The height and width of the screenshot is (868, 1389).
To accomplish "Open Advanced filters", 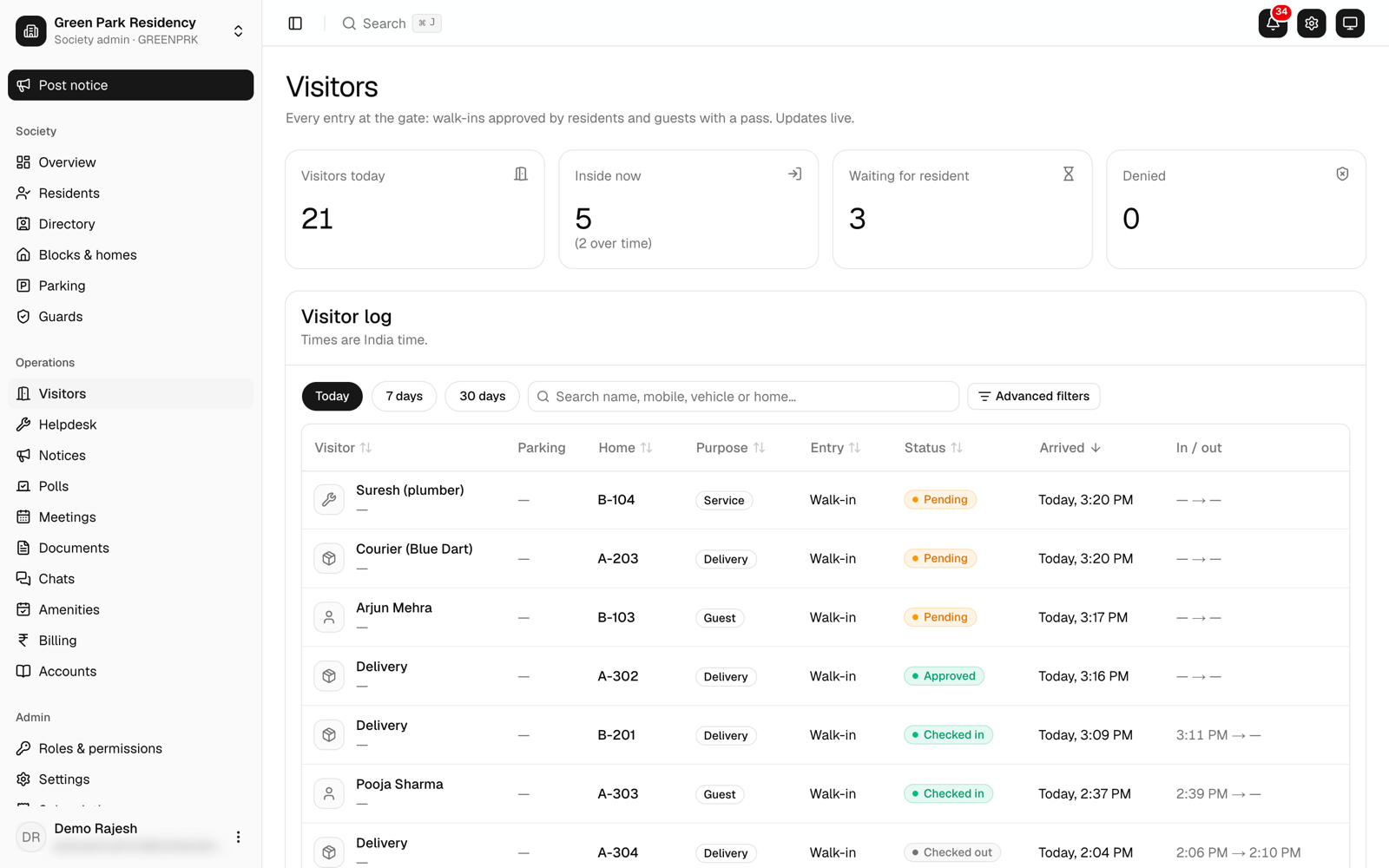I will coord(1034,397).
